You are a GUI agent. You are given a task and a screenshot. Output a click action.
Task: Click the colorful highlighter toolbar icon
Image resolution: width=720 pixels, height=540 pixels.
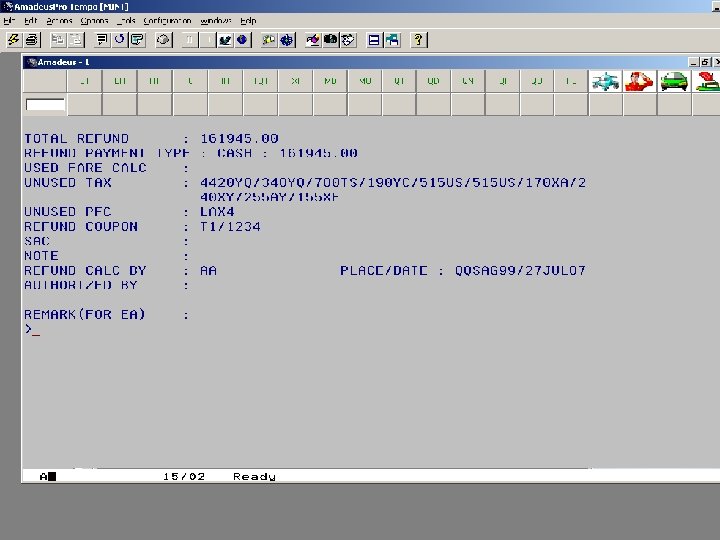coord(313,40)
